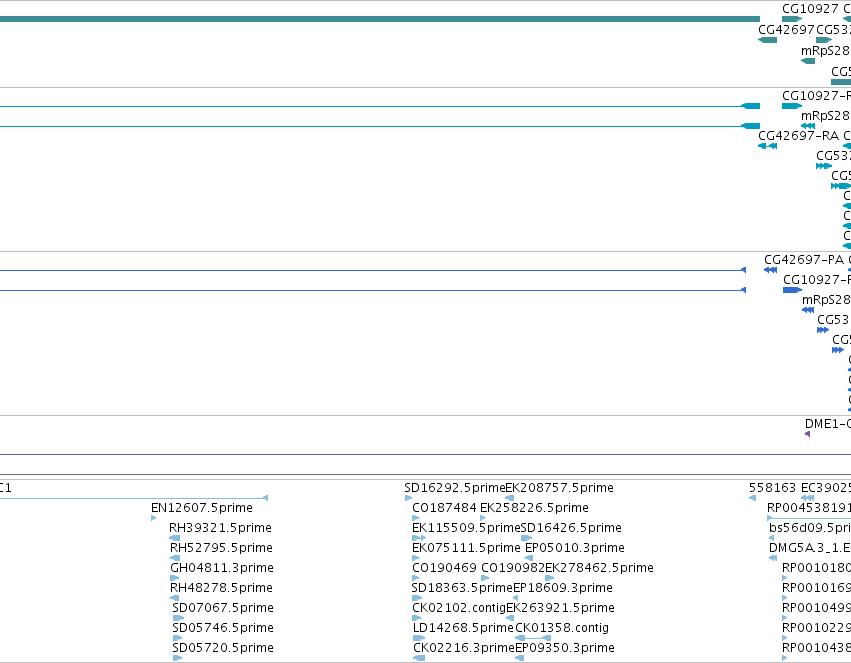Click the blue arrow glyph beneath CG42697-PA

coord(770,270)
